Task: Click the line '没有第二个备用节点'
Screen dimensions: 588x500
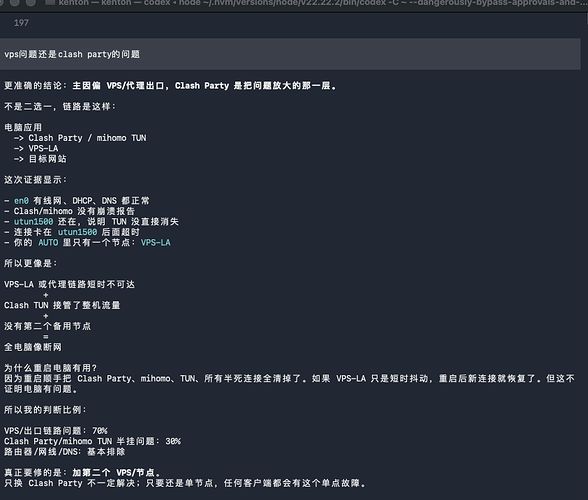Action: pyautogui.click(x=47, y=326)
